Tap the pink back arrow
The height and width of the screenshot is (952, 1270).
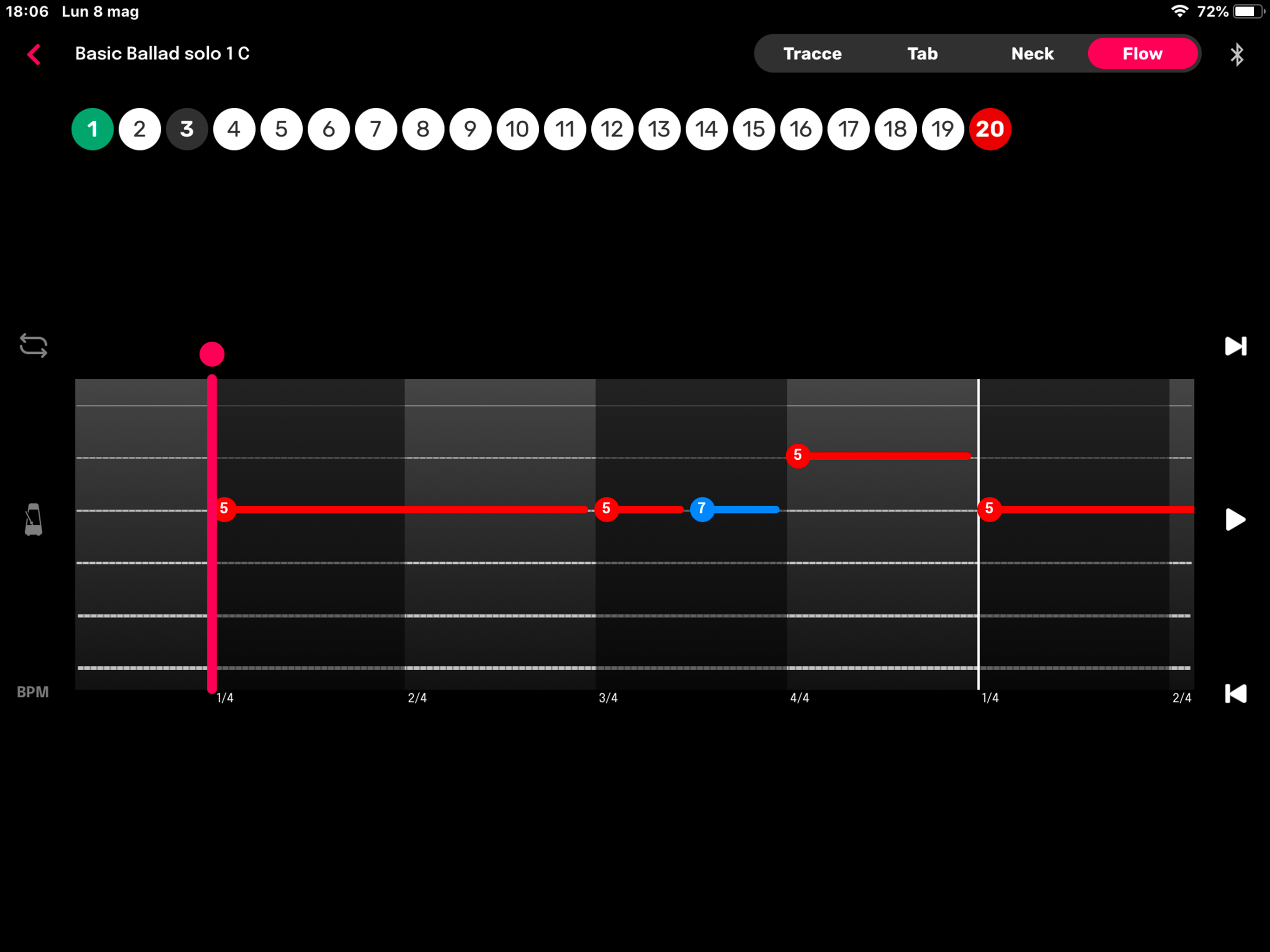pyautogui.click(x=34, y=54)
